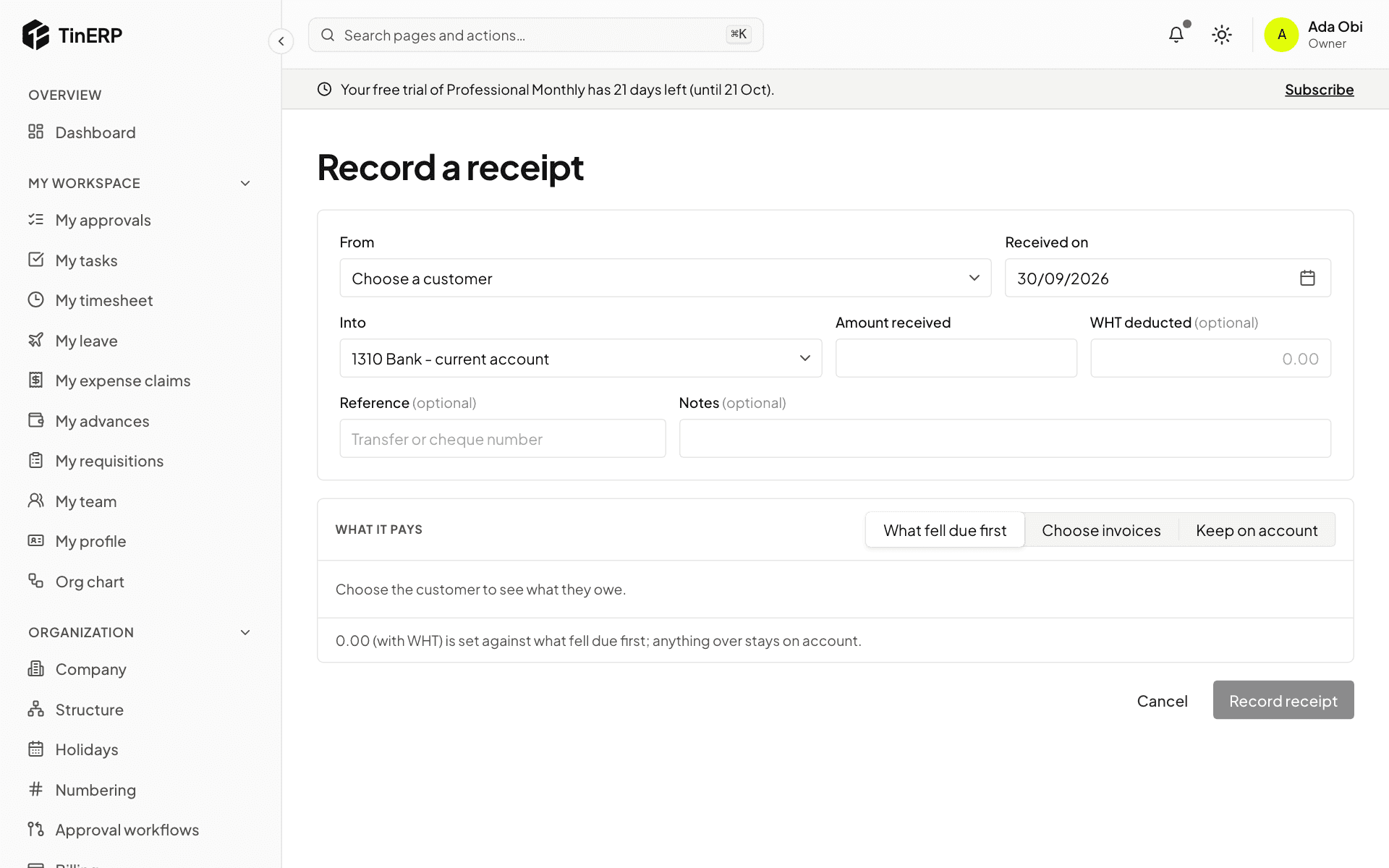The image size is (1389, 868).
Task: Toggle the light/dark theme sun icon
Action: coord(1222,35)
